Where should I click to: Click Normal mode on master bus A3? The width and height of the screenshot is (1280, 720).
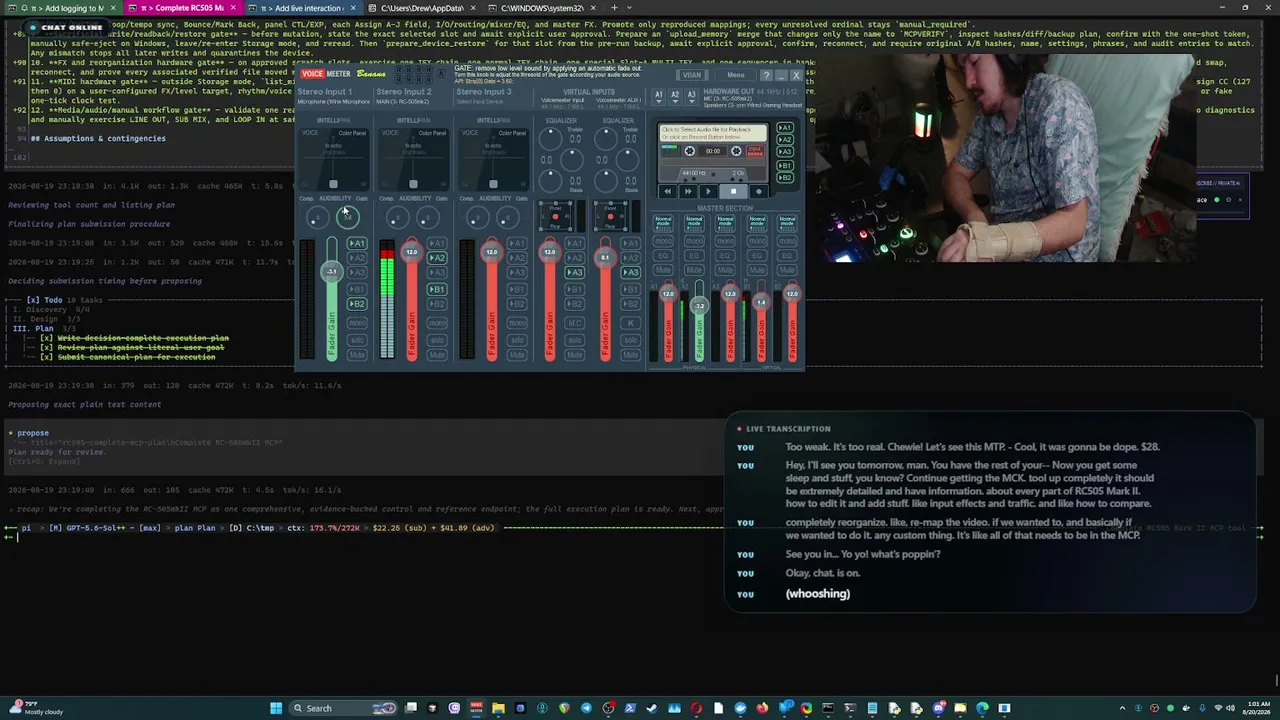[x=726, y=222]
